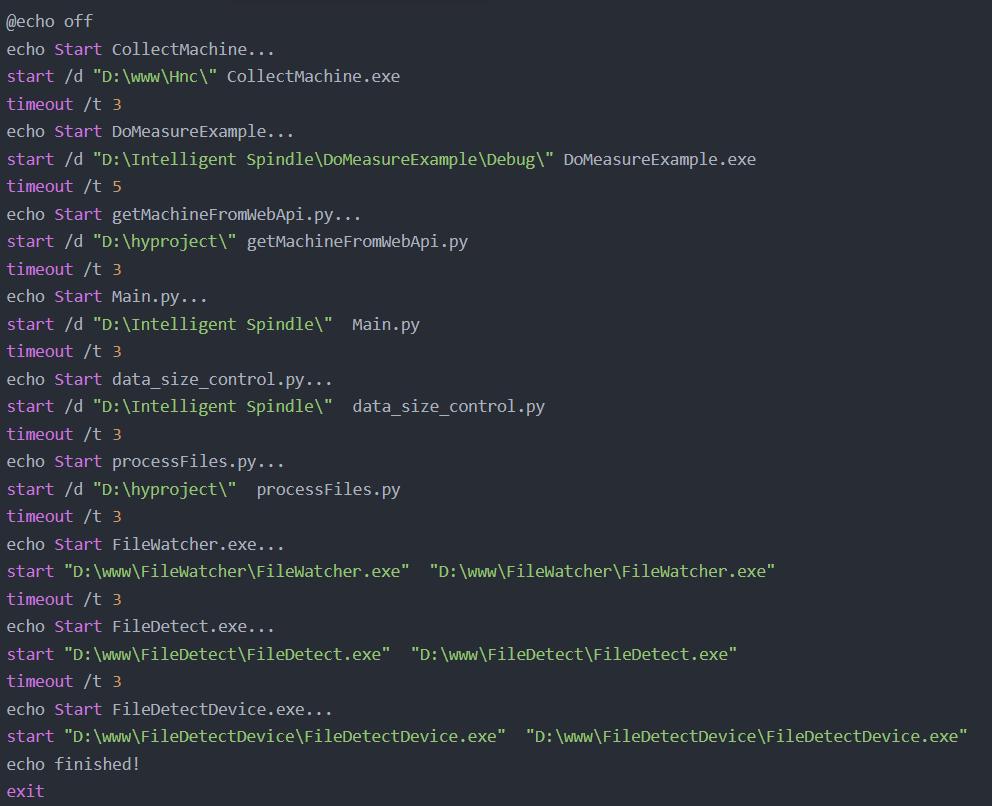Screen dimensions: 992x806
Task: Click 'DoMeasureExample.exe' at line end
Action: point(659,159)
